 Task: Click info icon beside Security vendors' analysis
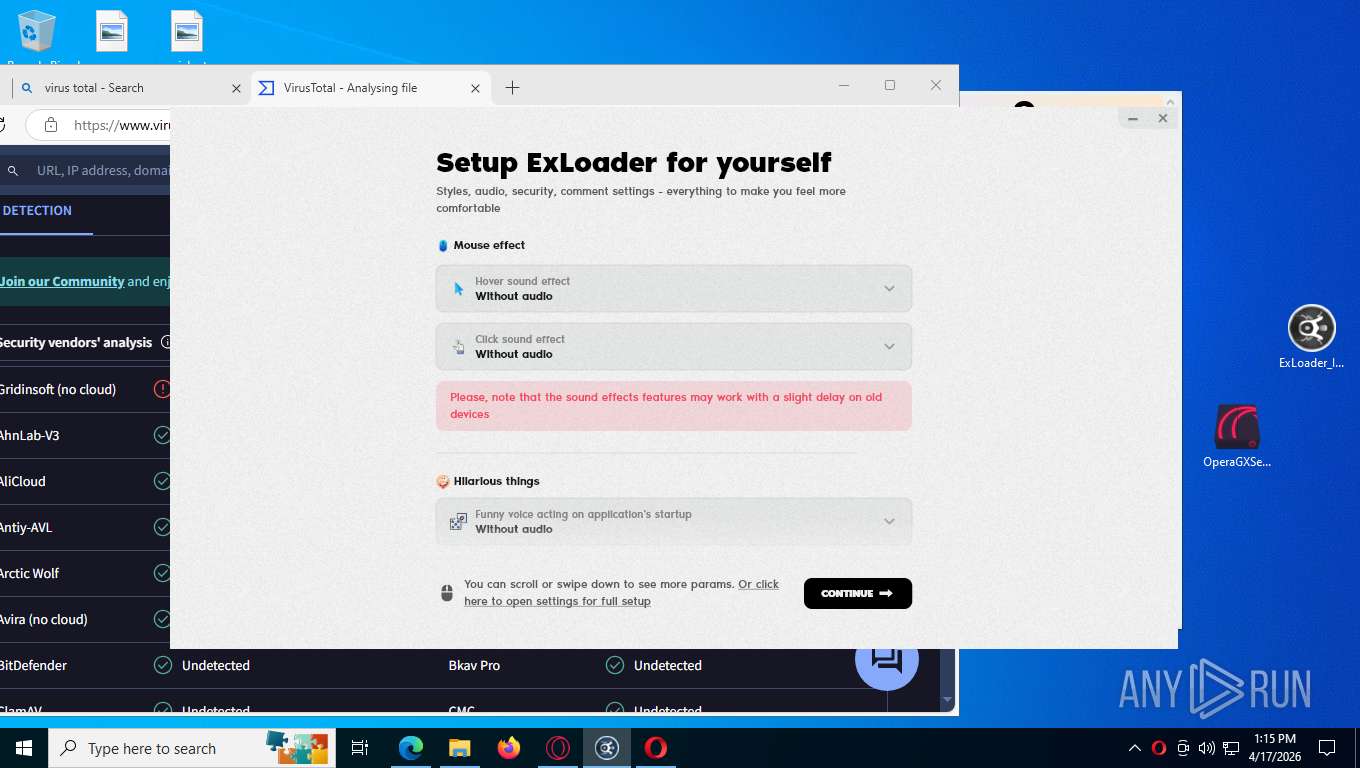166,342
